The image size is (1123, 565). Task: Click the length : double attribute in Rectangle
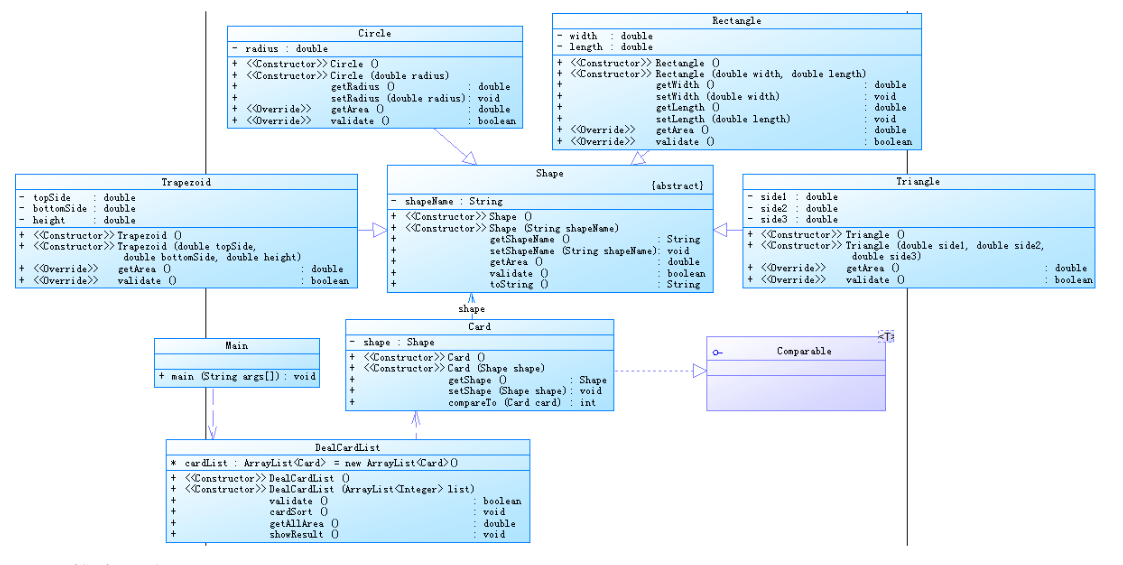610,47
